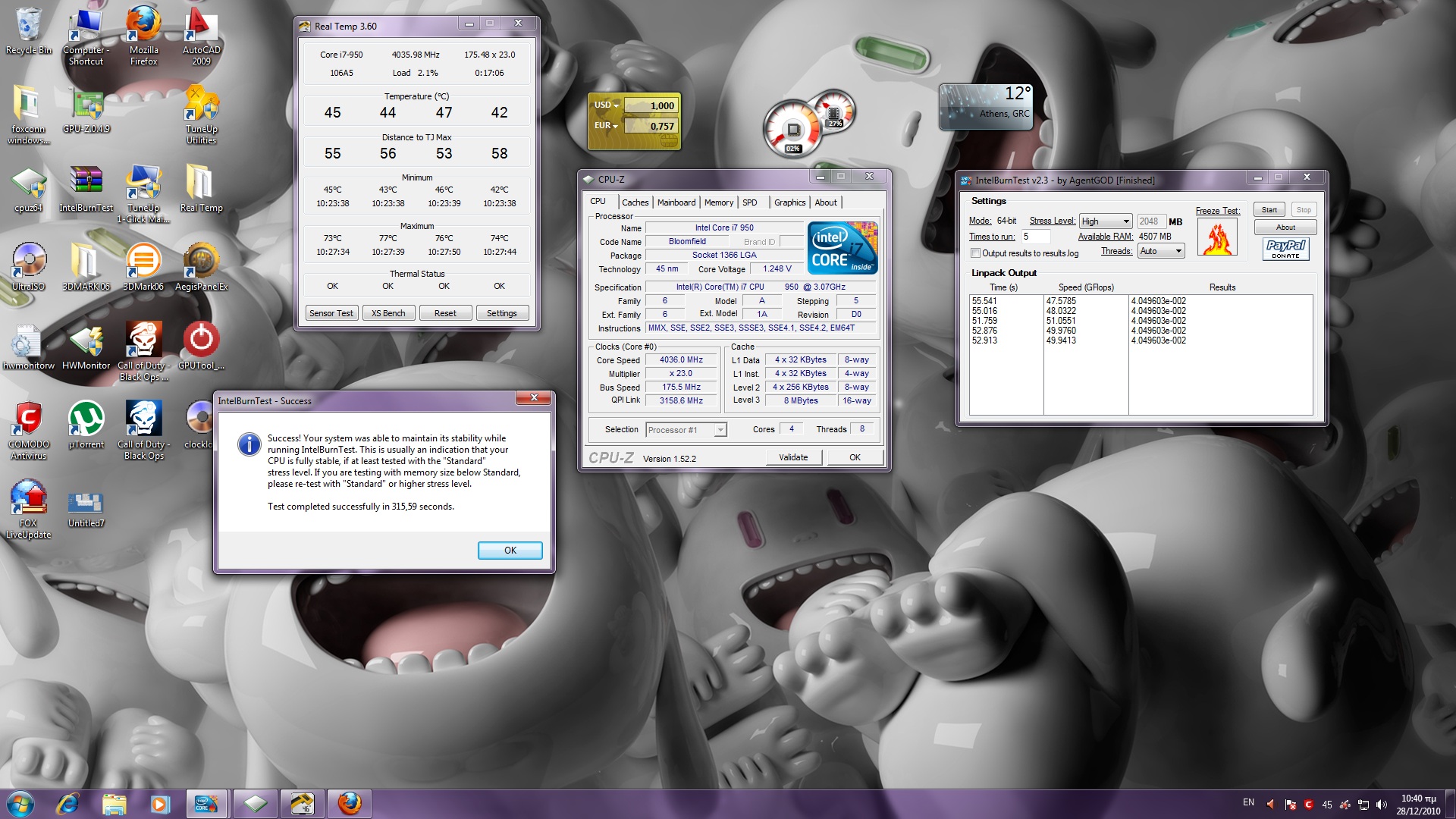
Task: Open the About tab in CPU-Z
Action: click(x=826, y=202)
